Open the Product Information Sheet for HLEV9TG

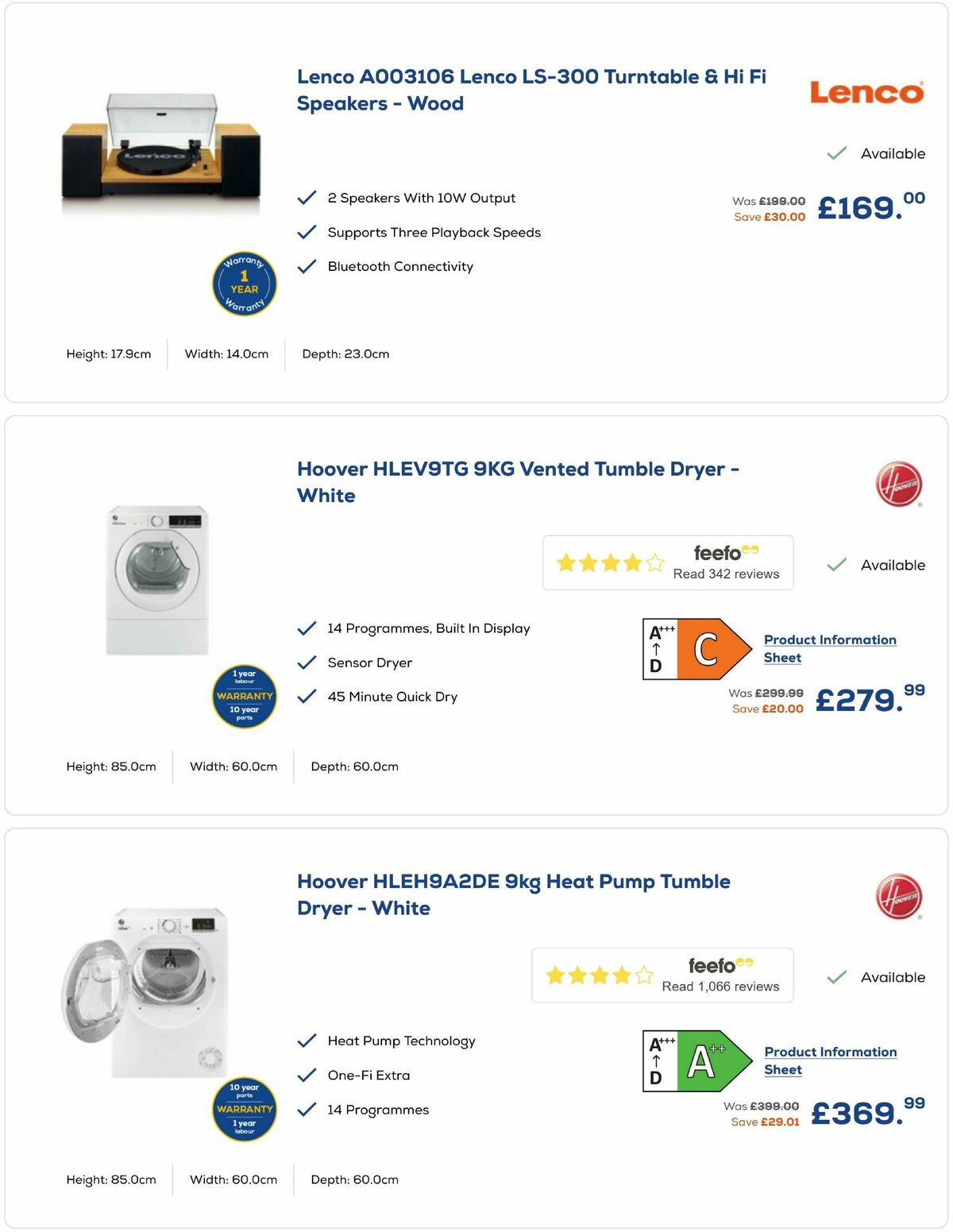830,648
